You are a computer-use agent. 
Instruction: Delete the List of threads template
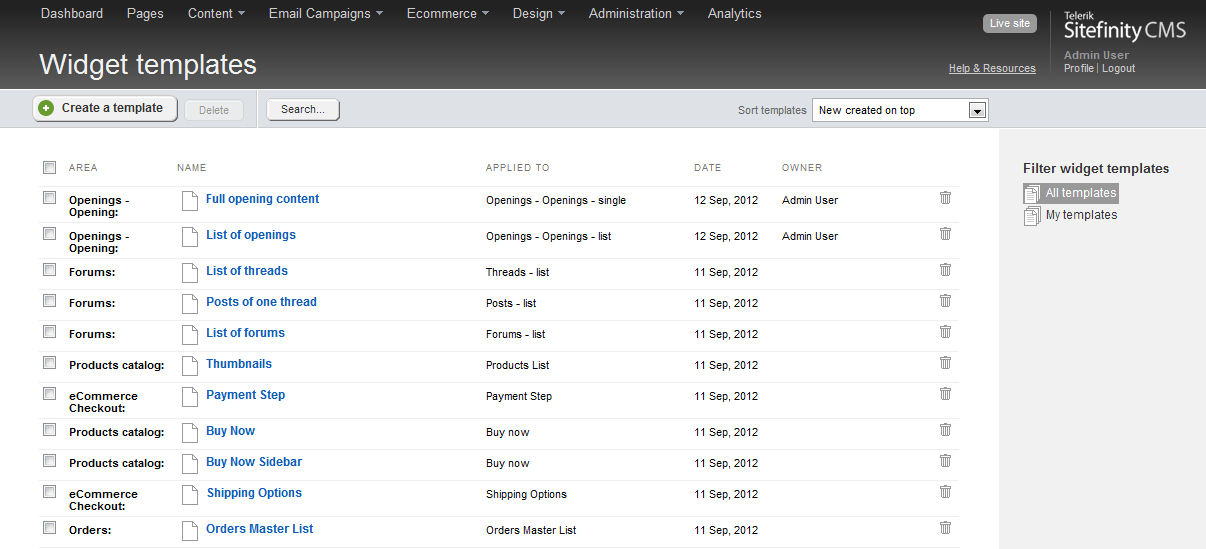pos(945,270)
